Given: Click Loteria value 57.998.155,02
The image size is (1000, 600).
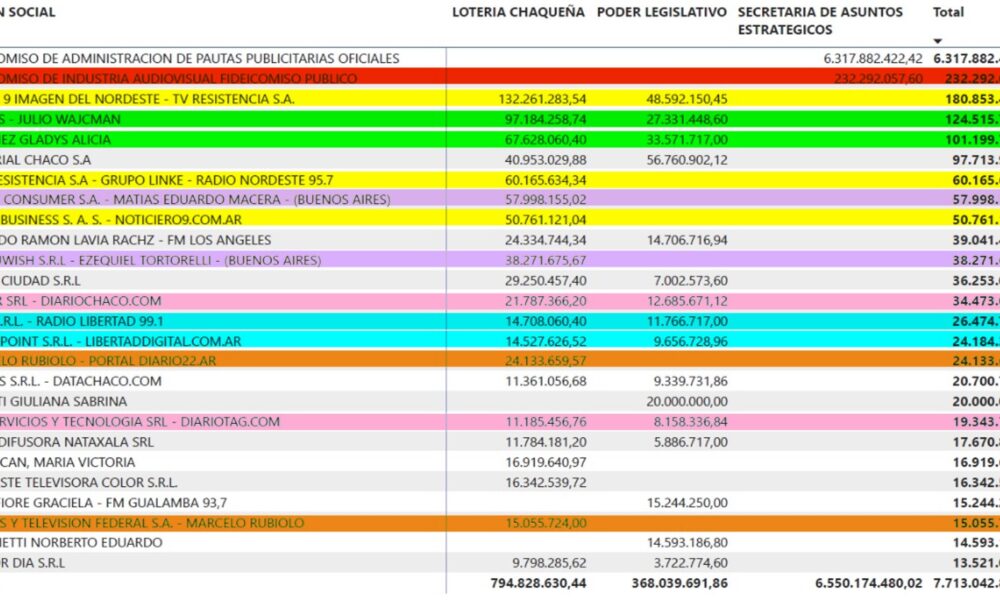Looking at the screenshot, I should click(x=545, y=200).
